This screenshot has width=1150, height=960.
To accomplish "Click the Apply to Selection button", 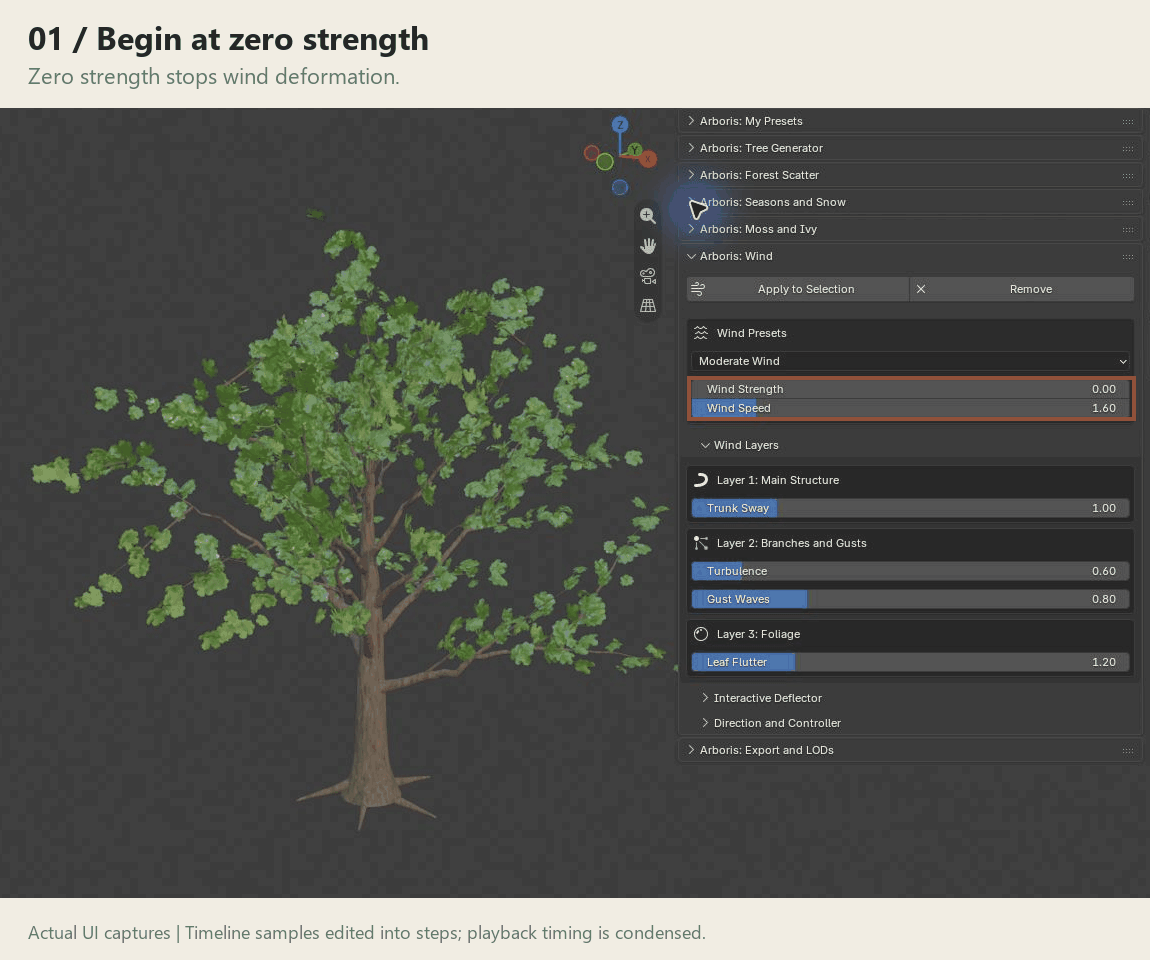I will pos(798,289).
